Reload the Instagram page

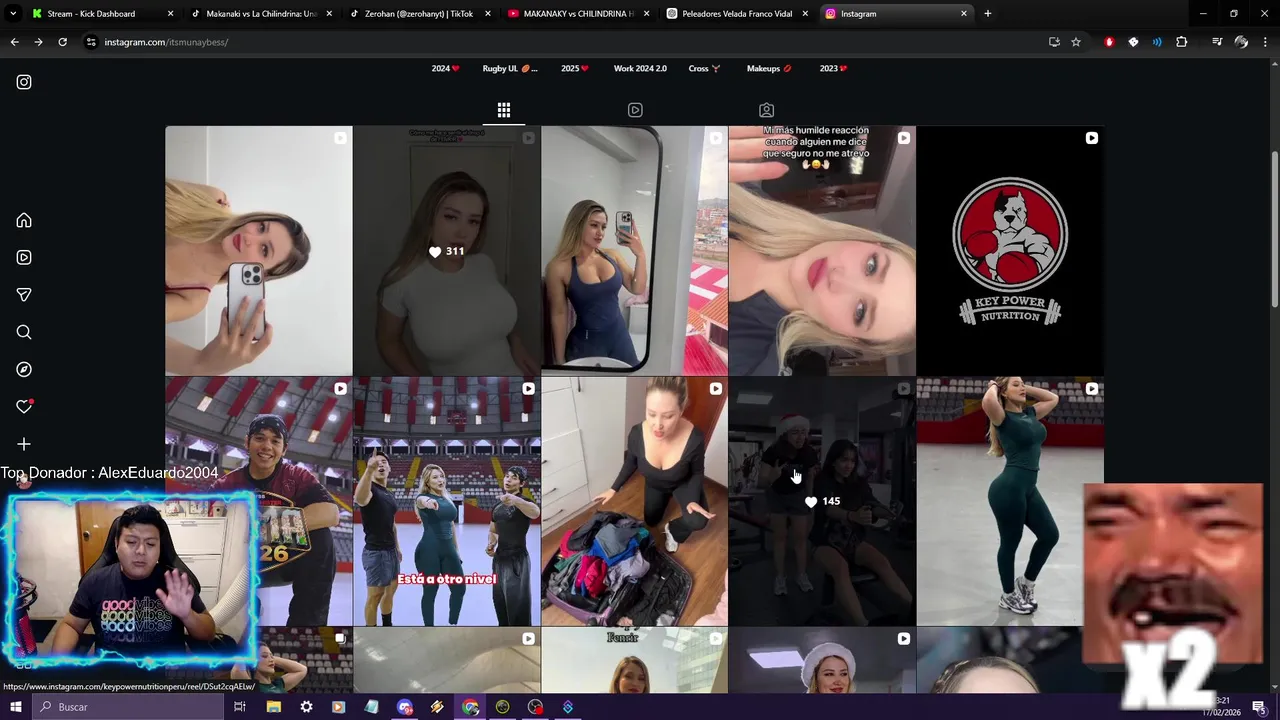62,42
